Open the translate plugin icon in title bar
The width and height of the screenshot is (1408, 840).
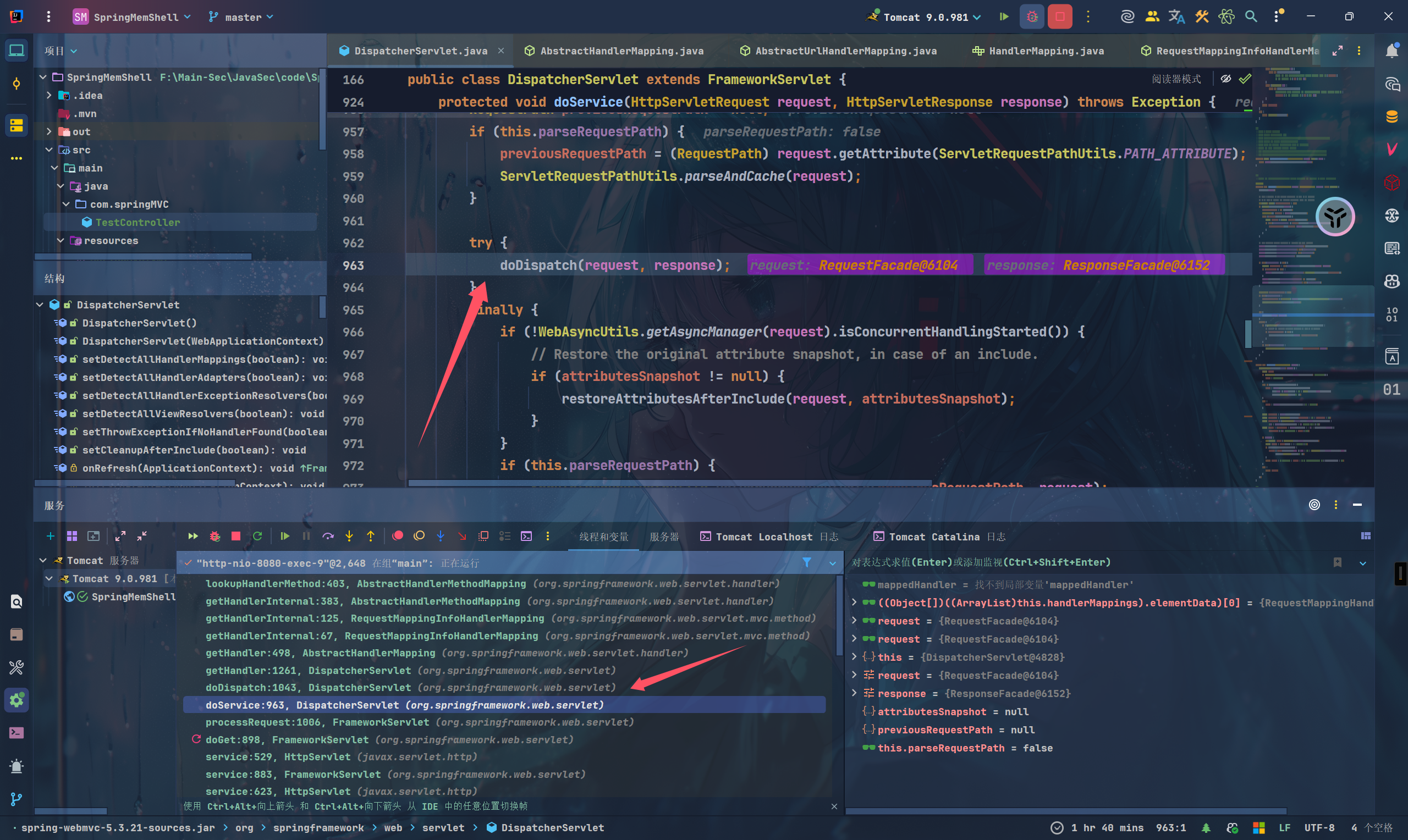tap(1176, 17)
